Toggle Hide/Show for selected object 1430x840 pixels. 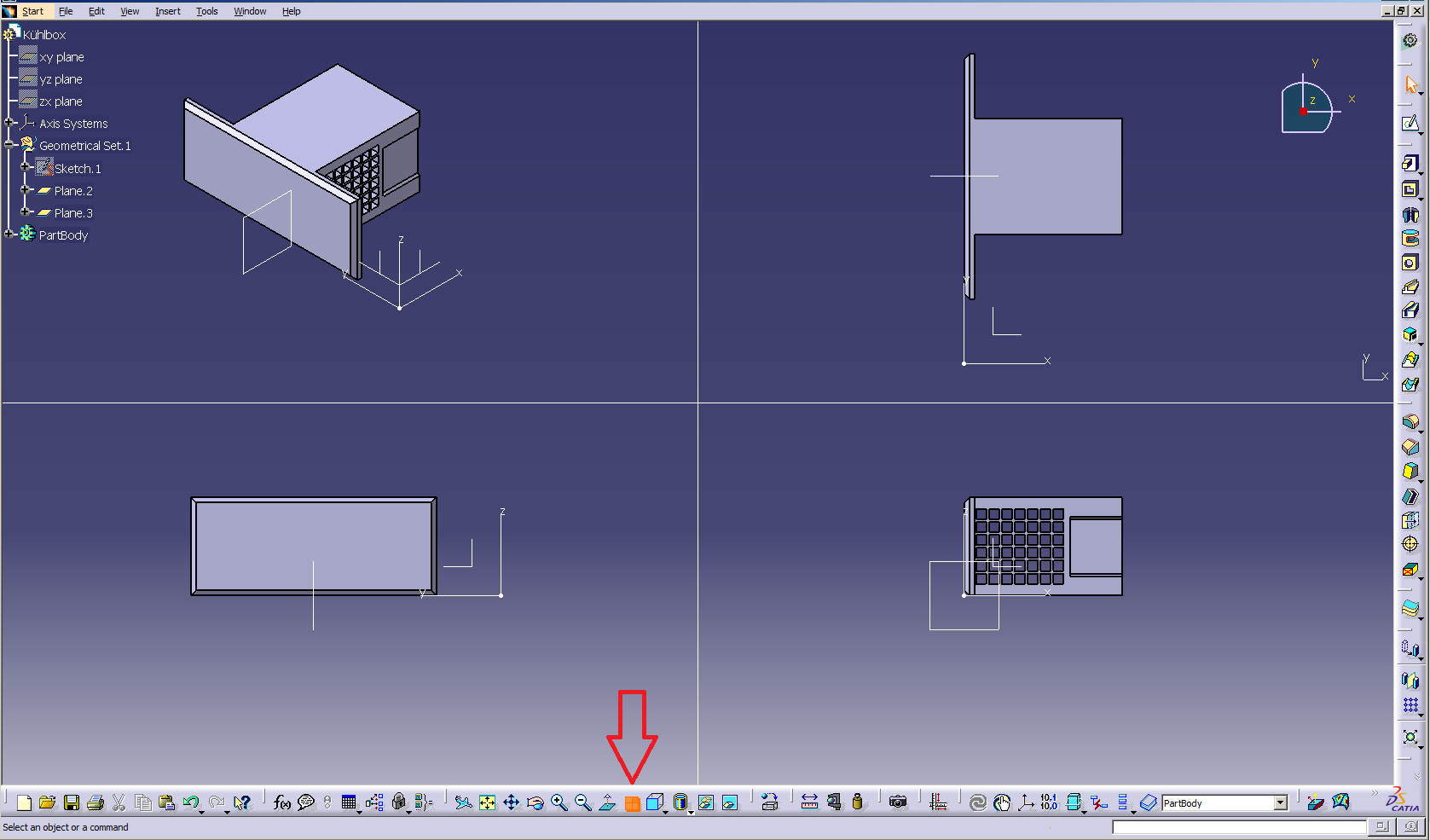click(x=706, y=802)
